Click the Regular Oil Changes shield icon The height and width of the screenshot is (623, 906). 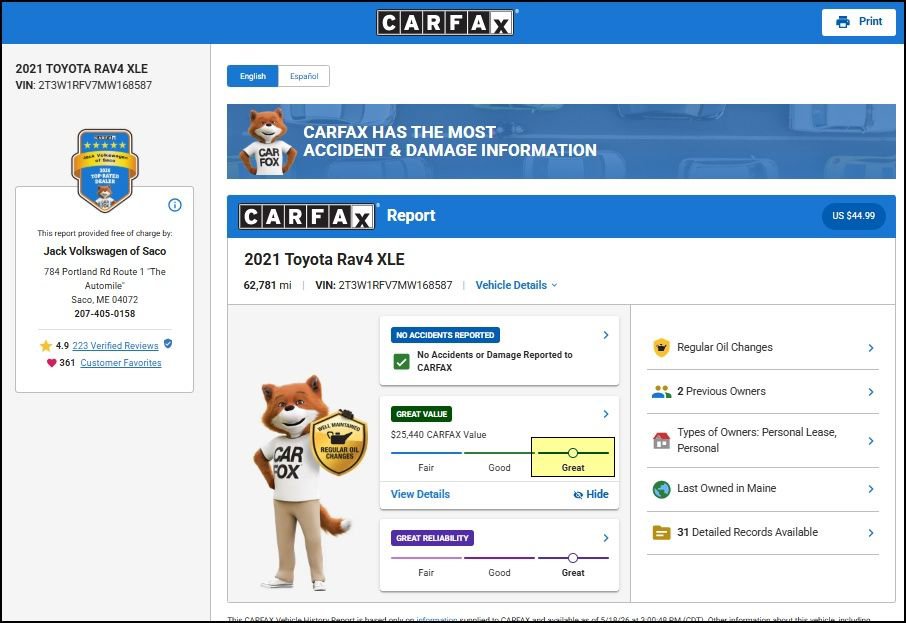point(661,347)
